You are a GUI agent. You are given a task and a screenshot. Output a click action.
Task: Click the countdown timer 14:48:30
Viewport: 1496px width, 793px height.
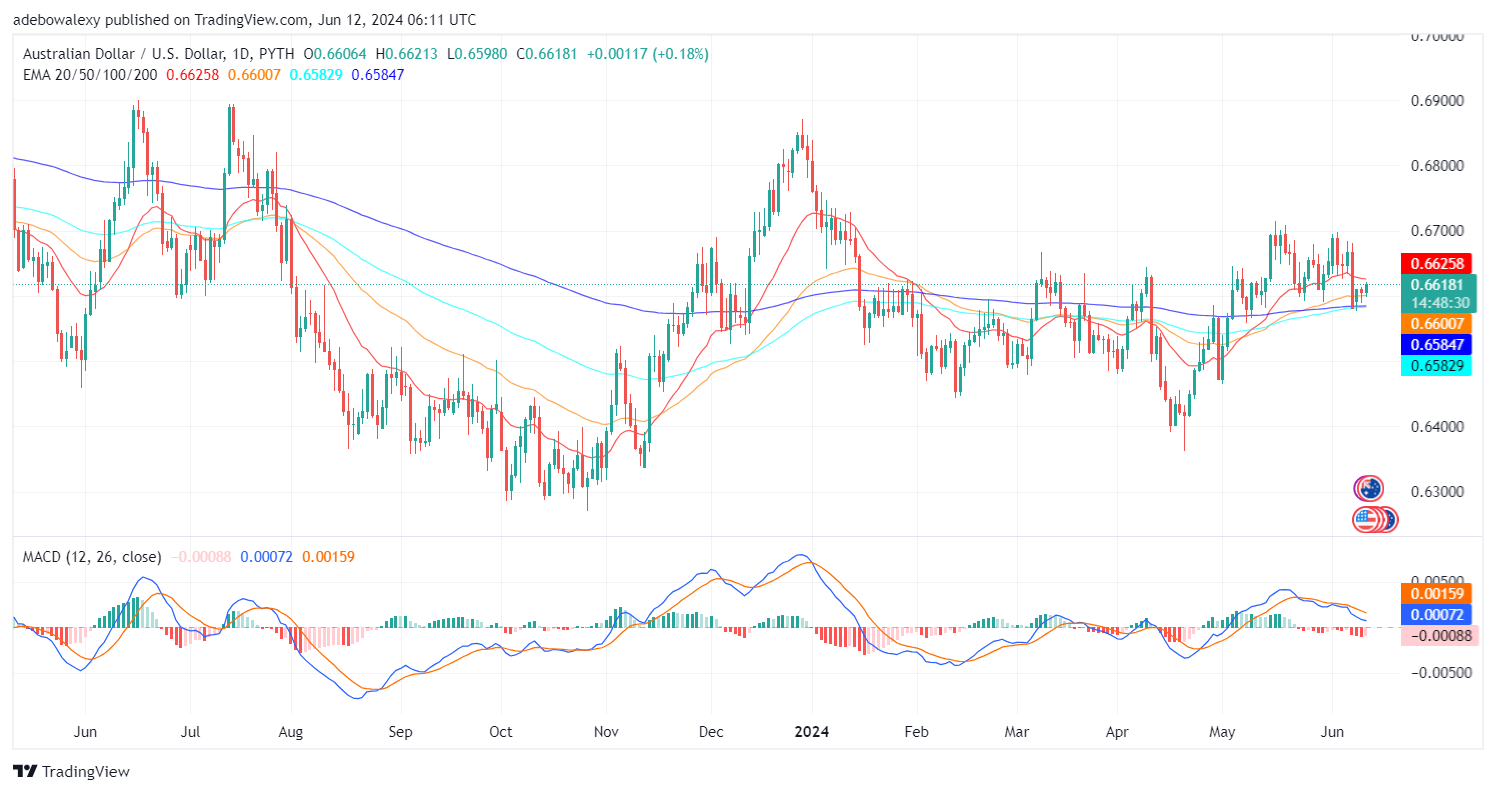(x=1439, y=302)
